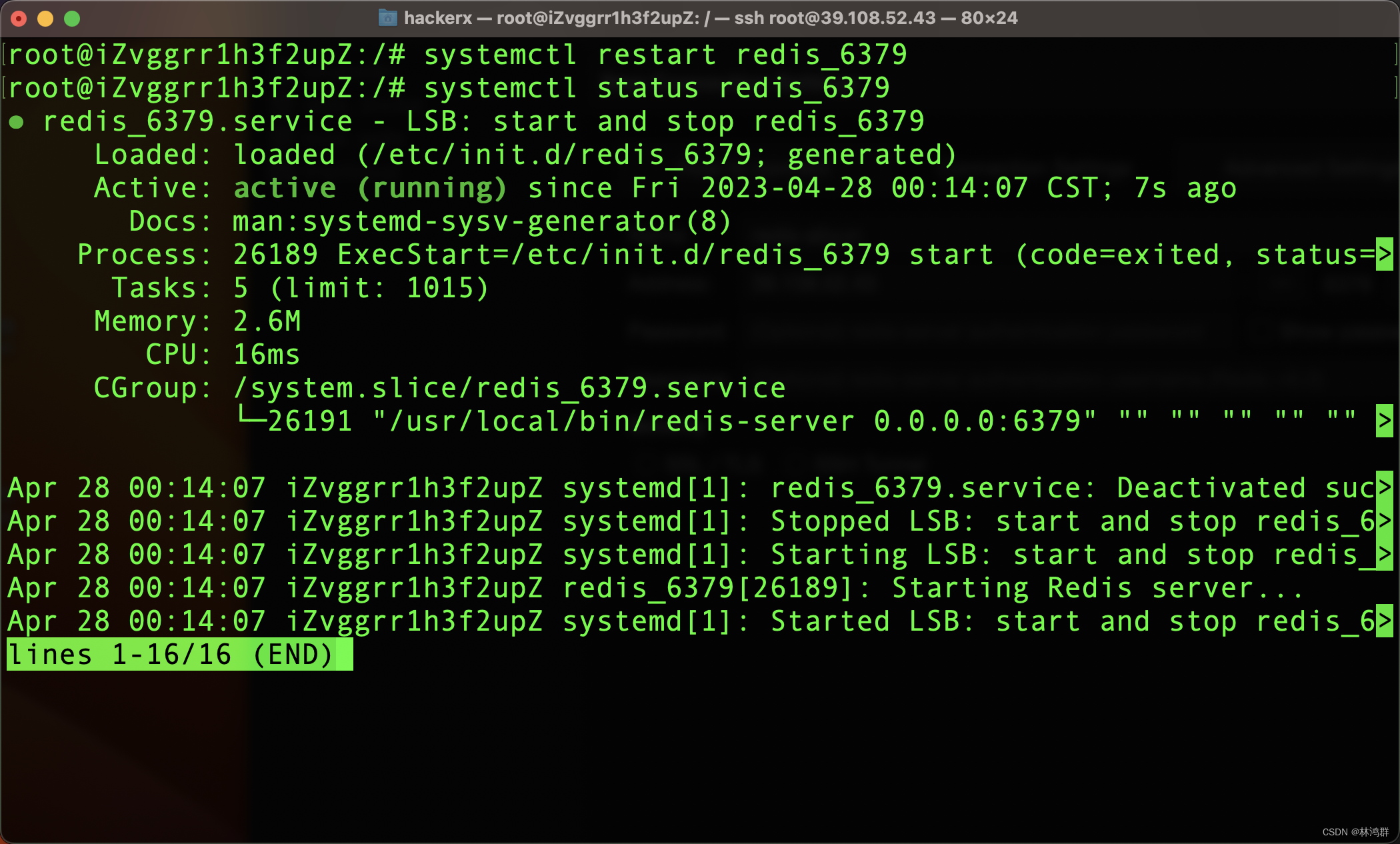Viewport: 1400px width, 844px height.
Task: Click the window title text 'hackerx'
Action: (x=437, y=18)
